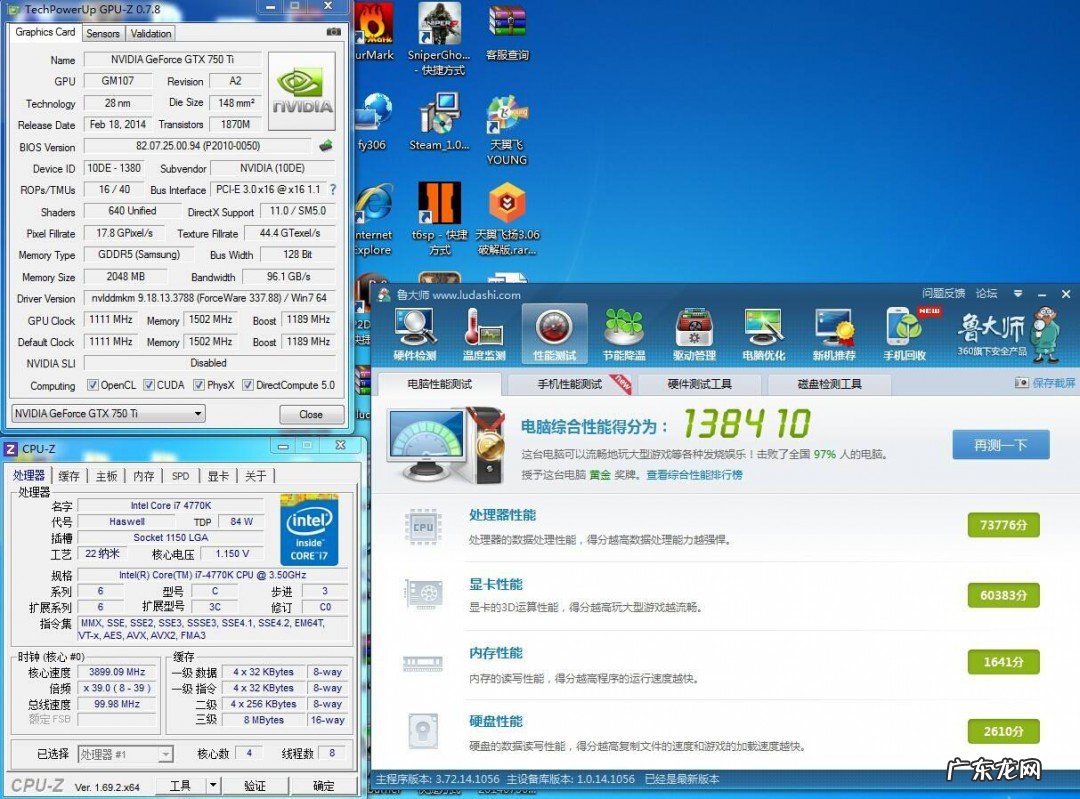Click the 再测一下 retest button
The width and height of the screenshot is (1080, 799).
coord(1000,445)
